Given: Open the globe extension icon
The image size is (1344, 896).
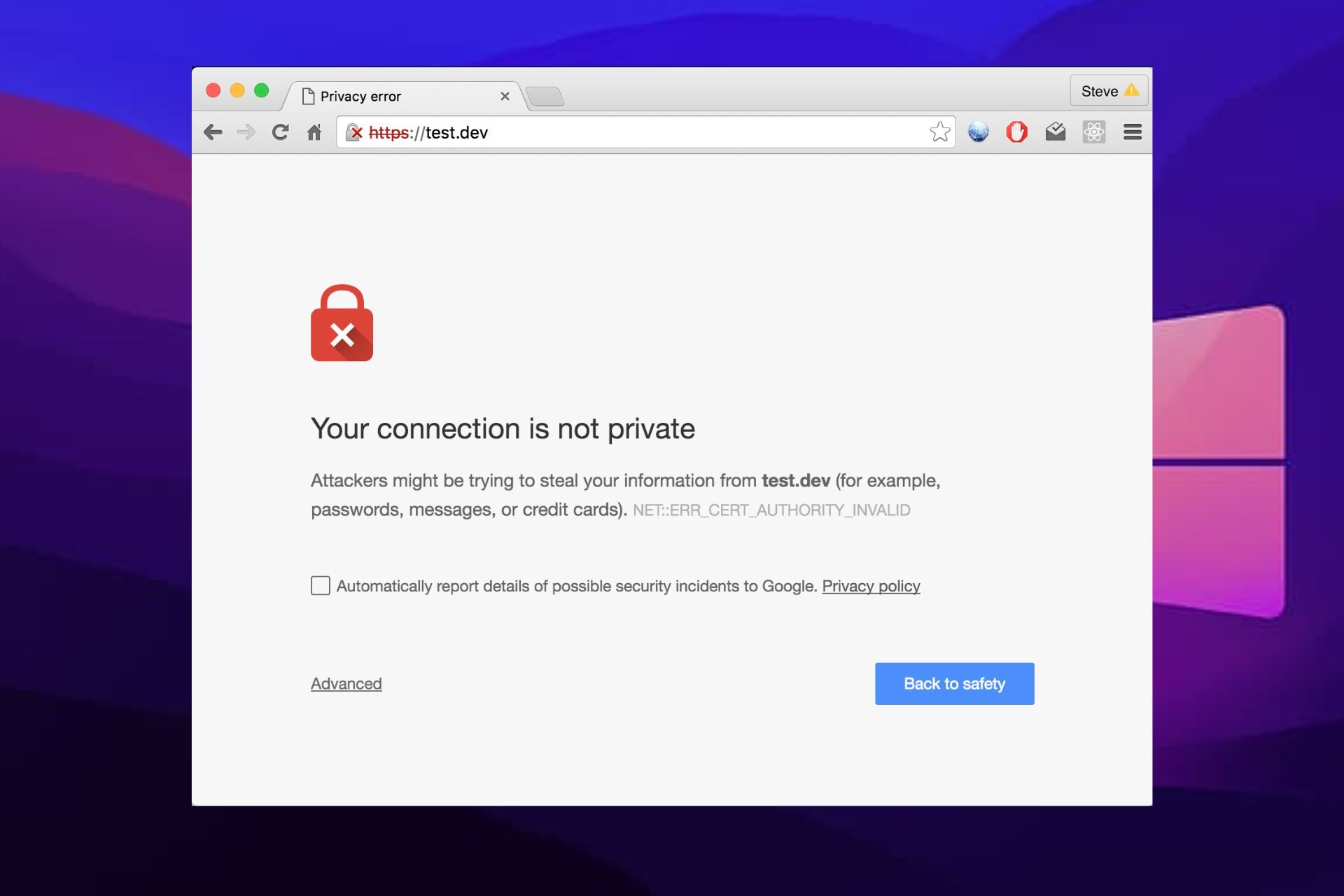Looking at the screenshot, I should tap(978, 132).
